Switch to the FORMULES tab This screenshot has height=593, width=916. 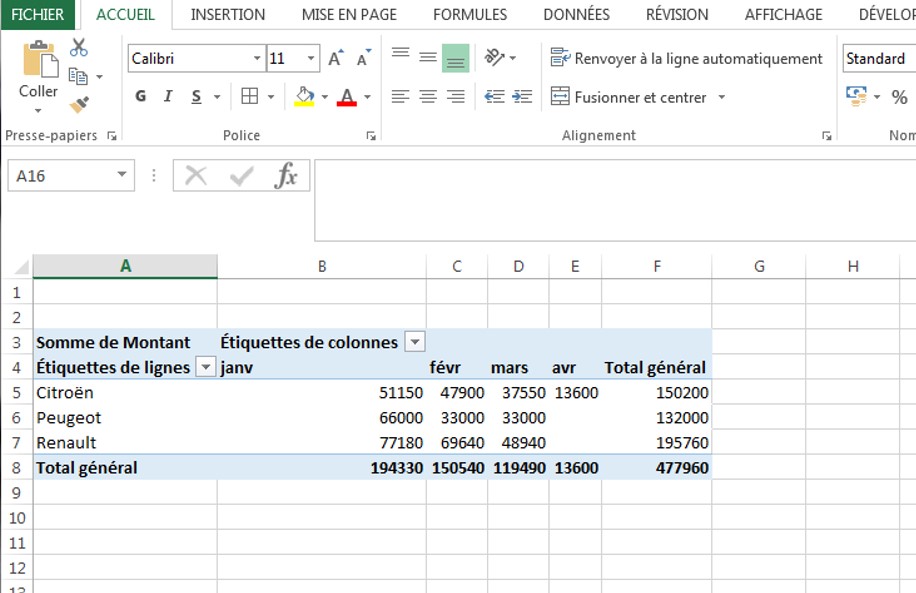[x=470, y=15]
